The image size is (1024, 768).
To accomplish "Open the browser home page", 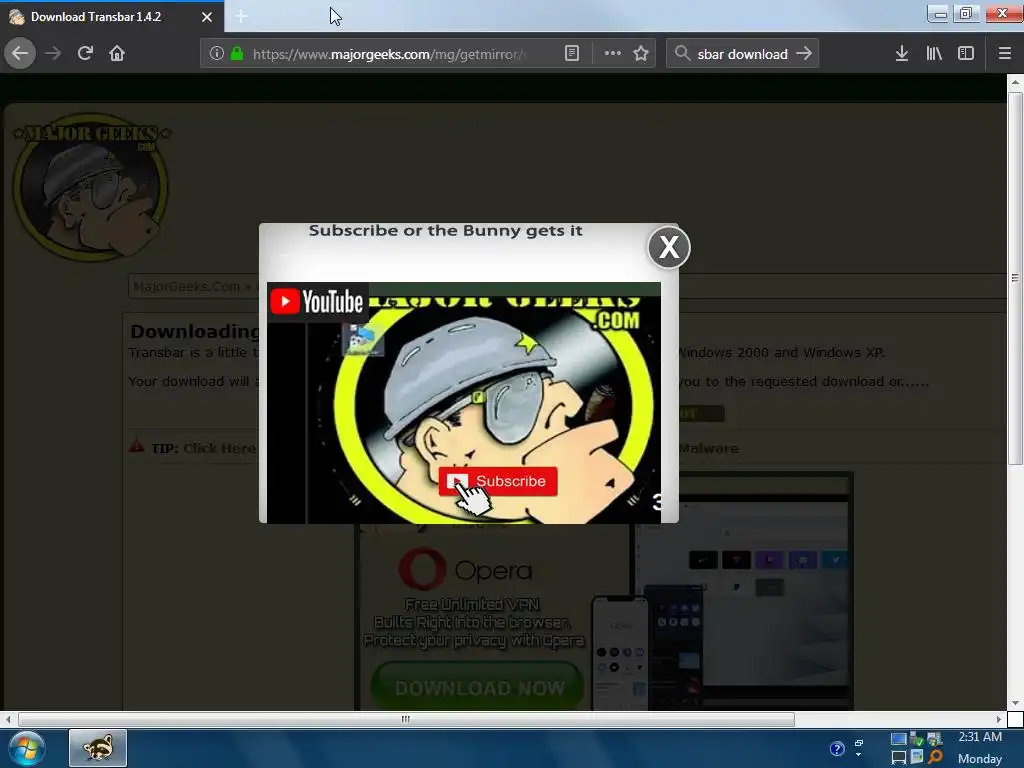I will pyautogui.click(x=117, y=54).
